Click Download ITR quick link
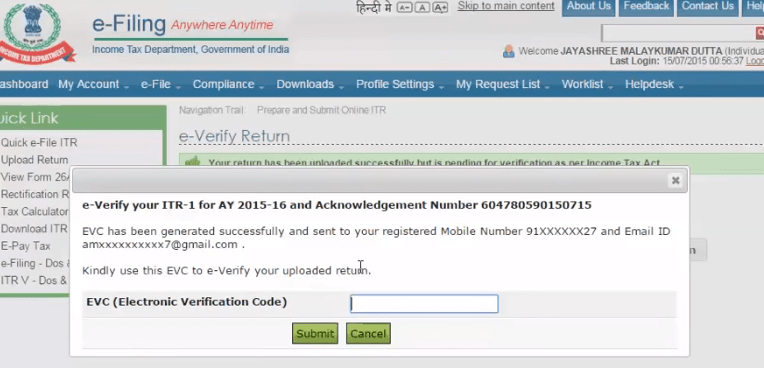 tap(34, 229)
